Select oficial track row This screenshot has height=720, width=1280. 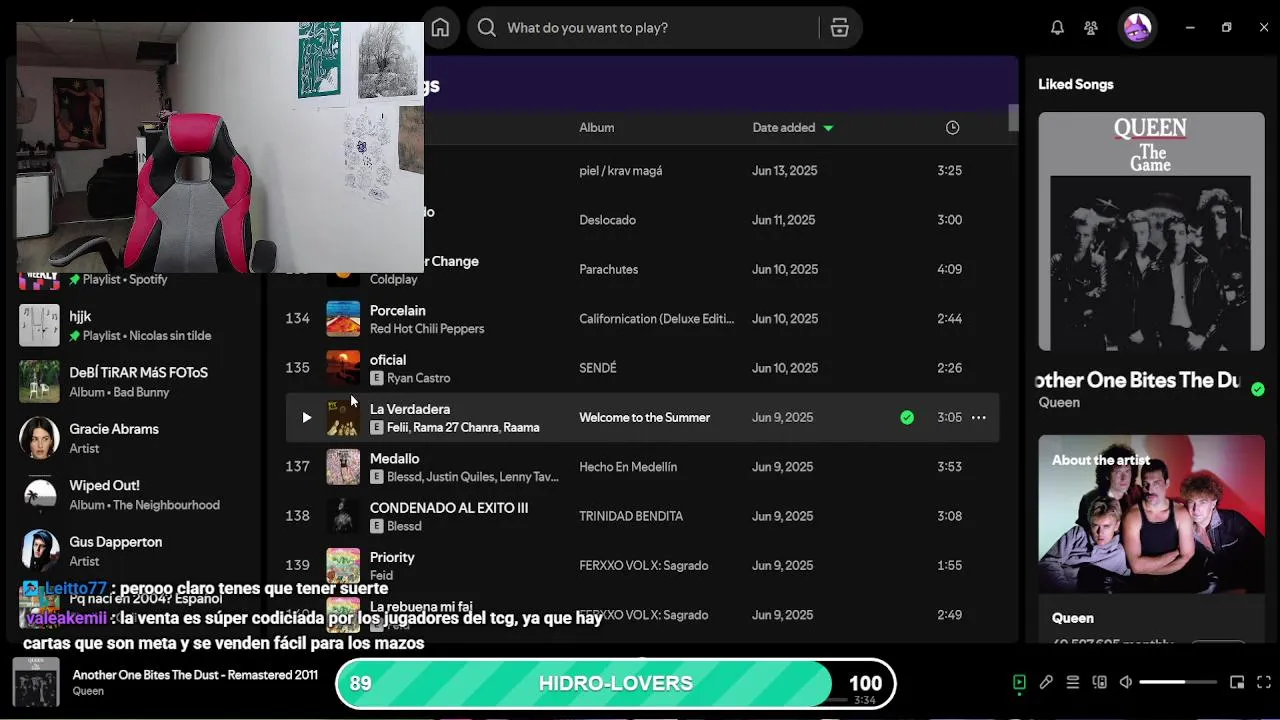640,368
